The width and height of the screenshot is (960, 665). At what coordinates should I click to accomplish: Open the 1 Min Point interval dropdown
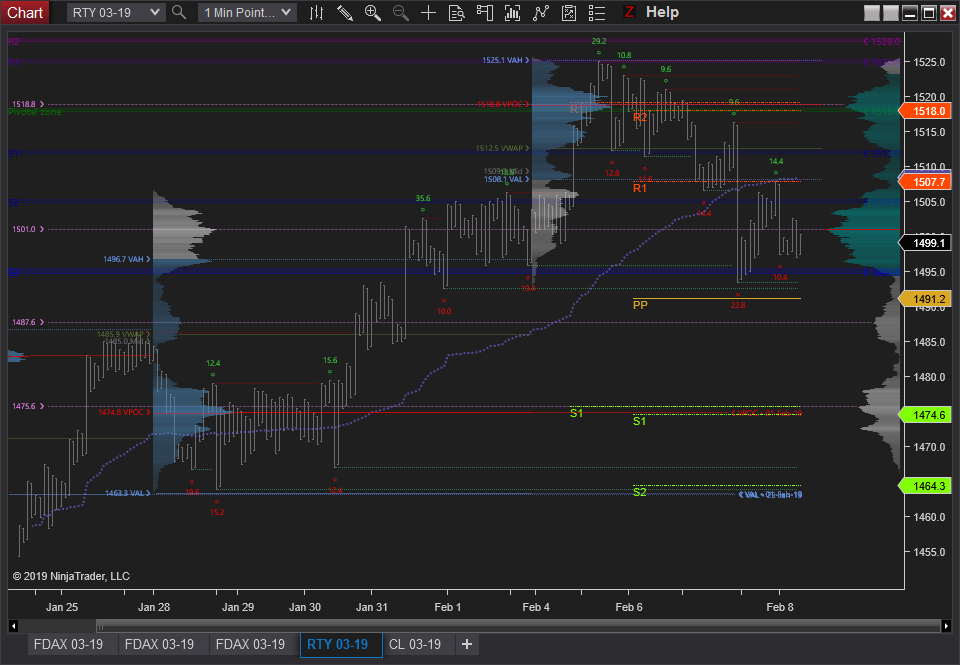tap(247, 12)
